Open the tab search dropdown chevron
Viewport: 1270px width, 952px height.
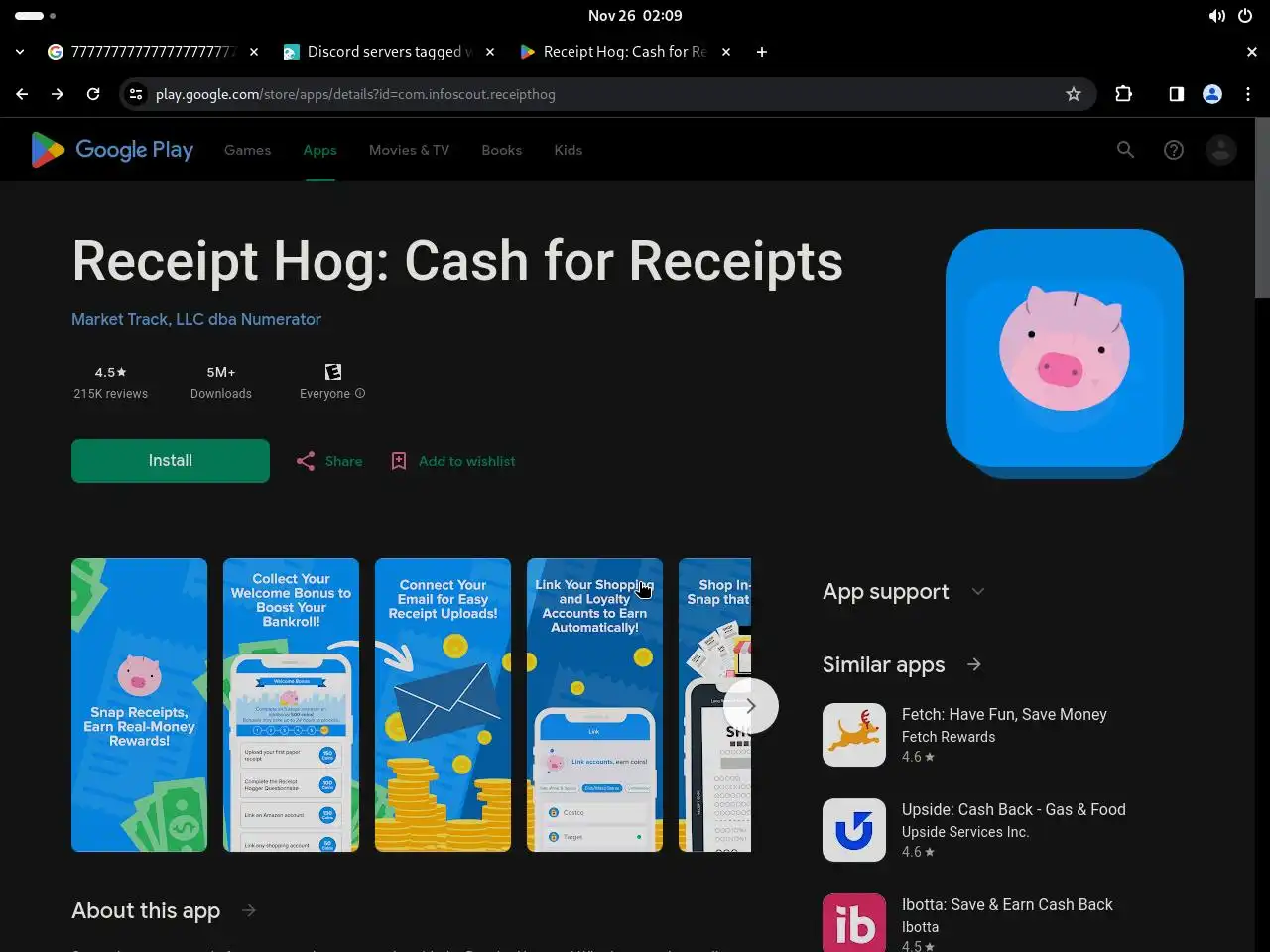pos(20,52)
